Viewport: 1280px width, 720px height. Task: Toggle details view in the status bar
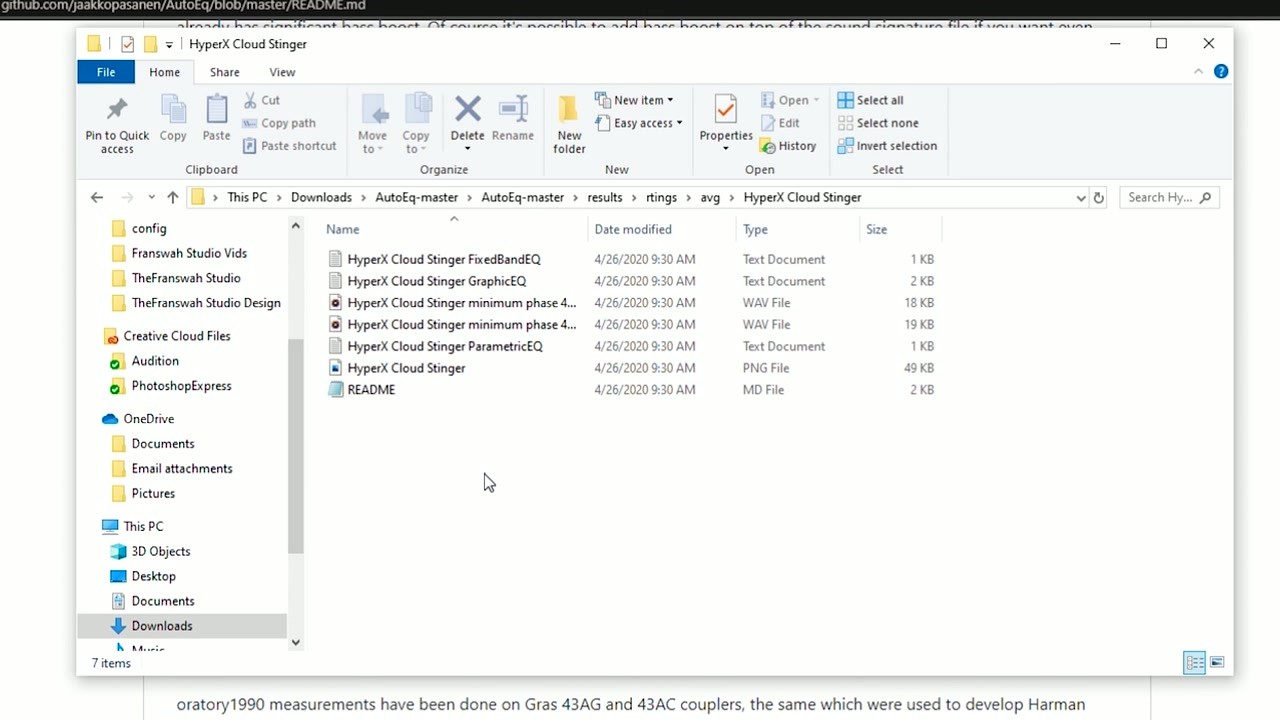coord(1195,662)
